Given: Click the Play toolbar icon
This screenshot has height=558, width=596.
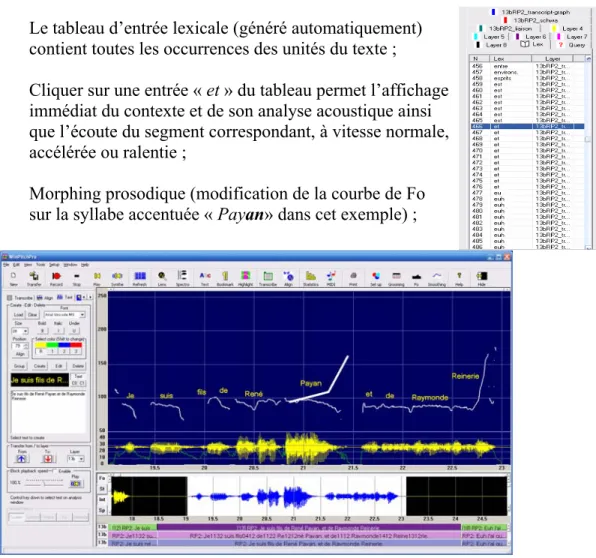Looking at the screenshot, I should click(x=97, y=278).
